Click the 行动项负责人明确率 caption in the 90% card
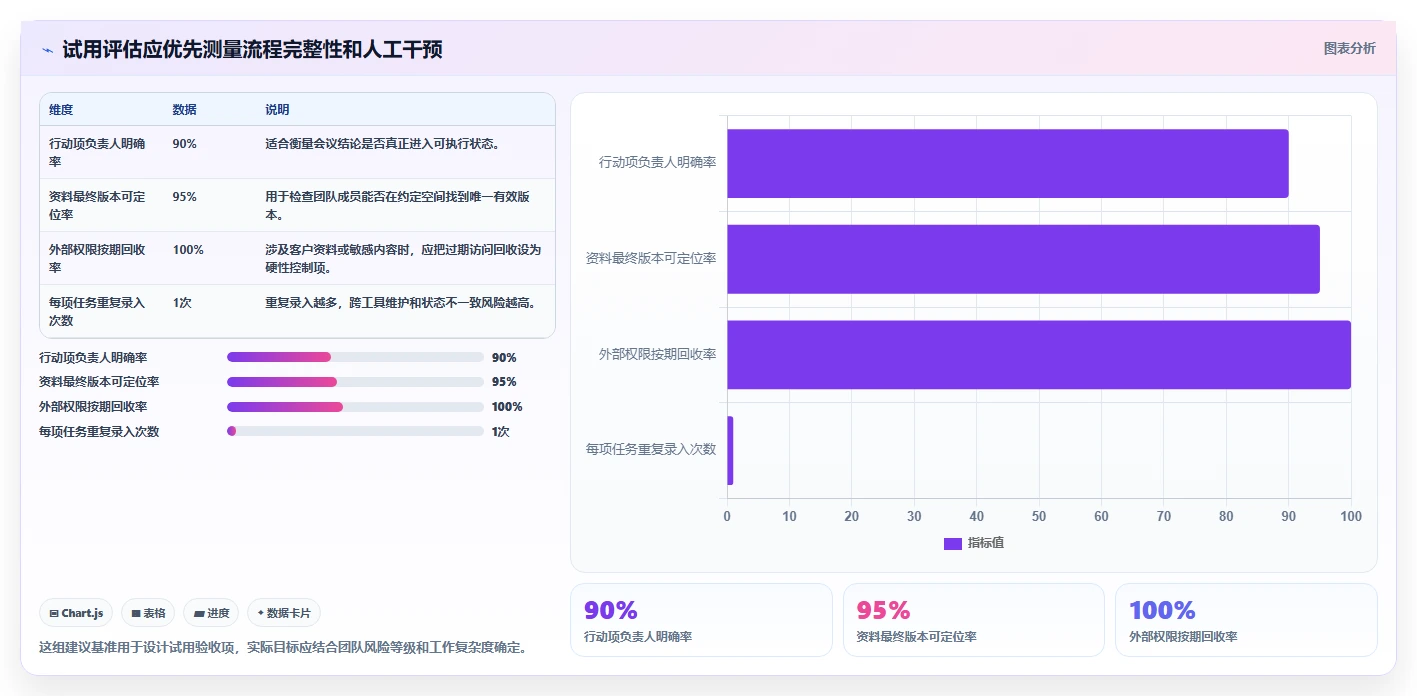This screenshot has height=696, width=1417. (638, 636)
